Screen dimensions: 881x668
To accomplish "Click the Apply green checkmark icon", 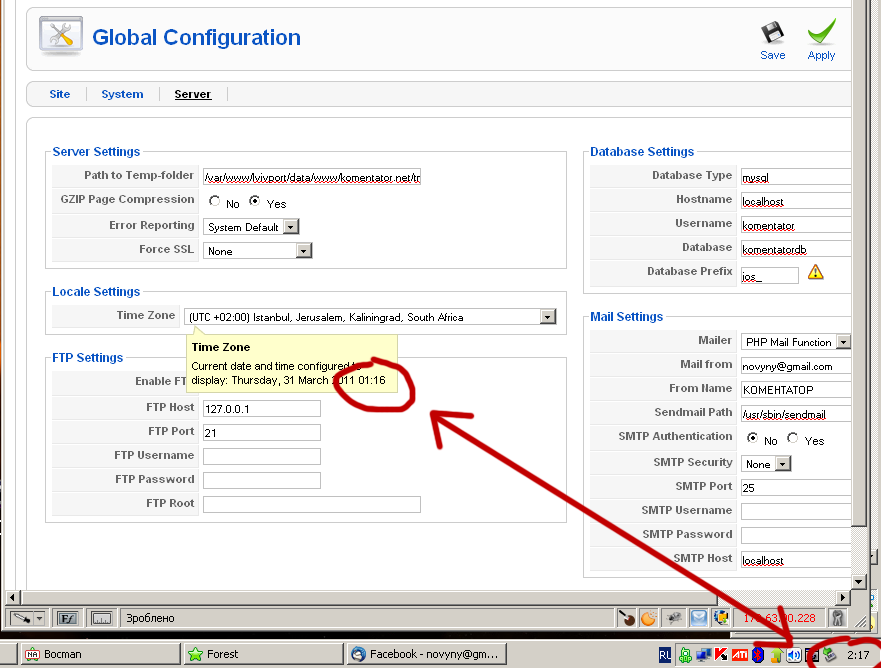I will pos(821,33).
